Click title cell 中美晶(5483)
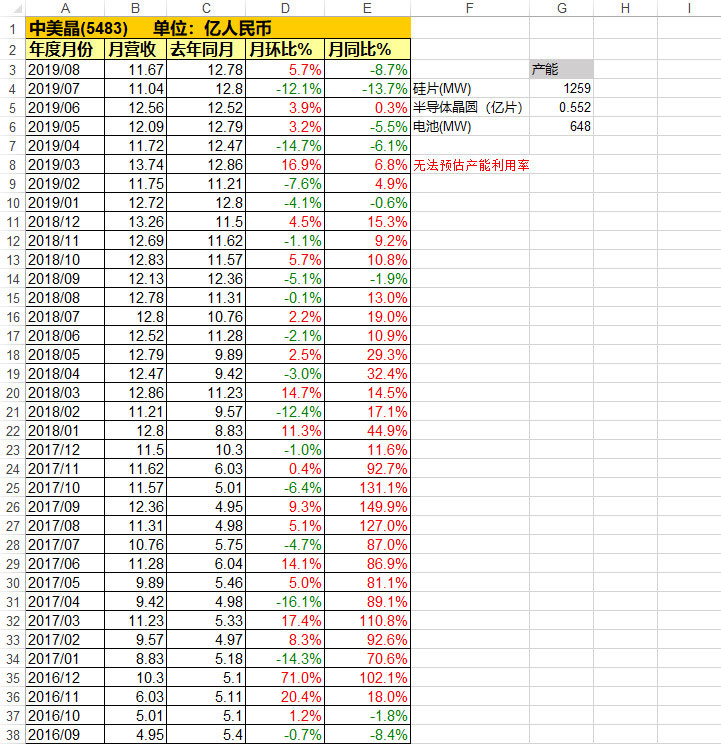The width and height of the screenshot is (721, 744). click(218, 28)
